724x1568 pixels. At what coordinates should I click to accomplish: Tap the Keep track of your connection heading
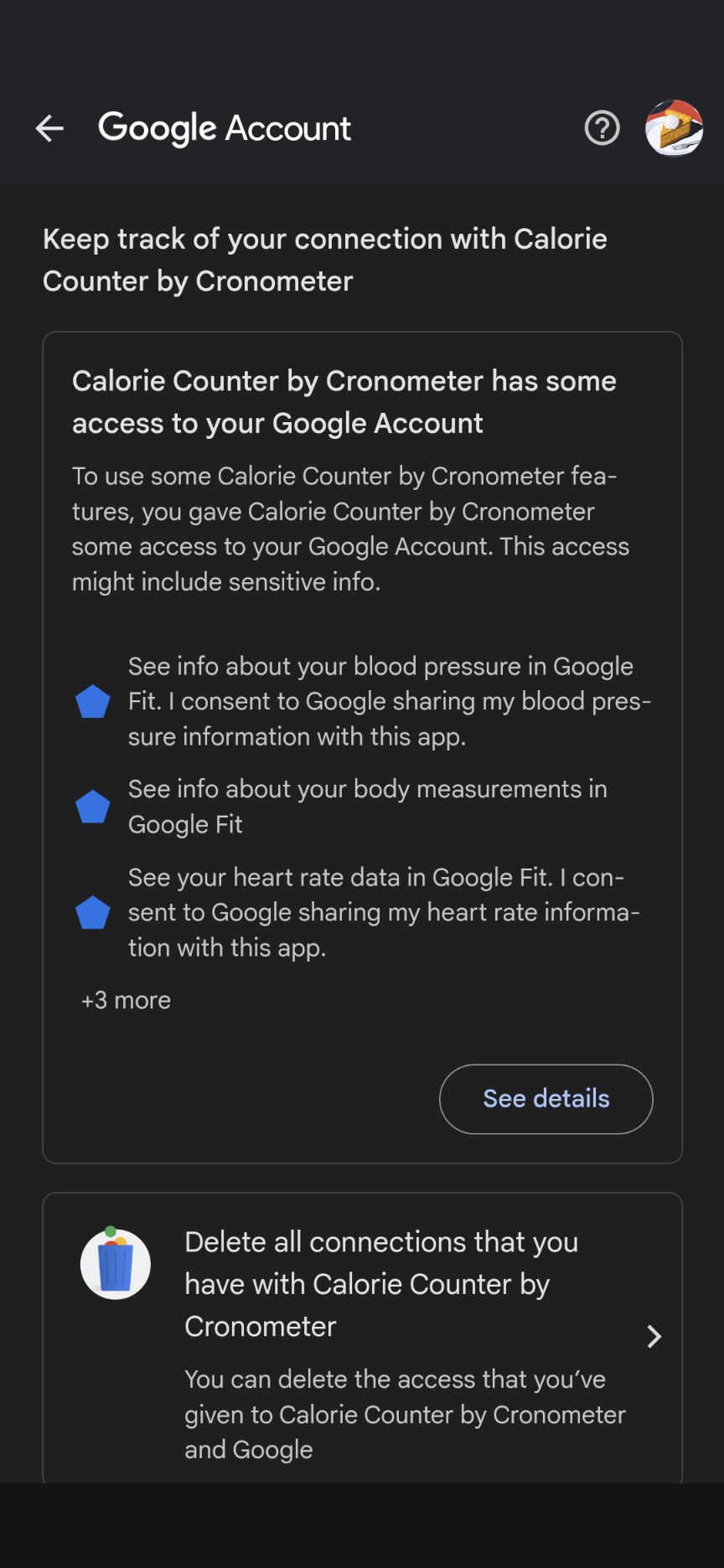click(325, 260)
